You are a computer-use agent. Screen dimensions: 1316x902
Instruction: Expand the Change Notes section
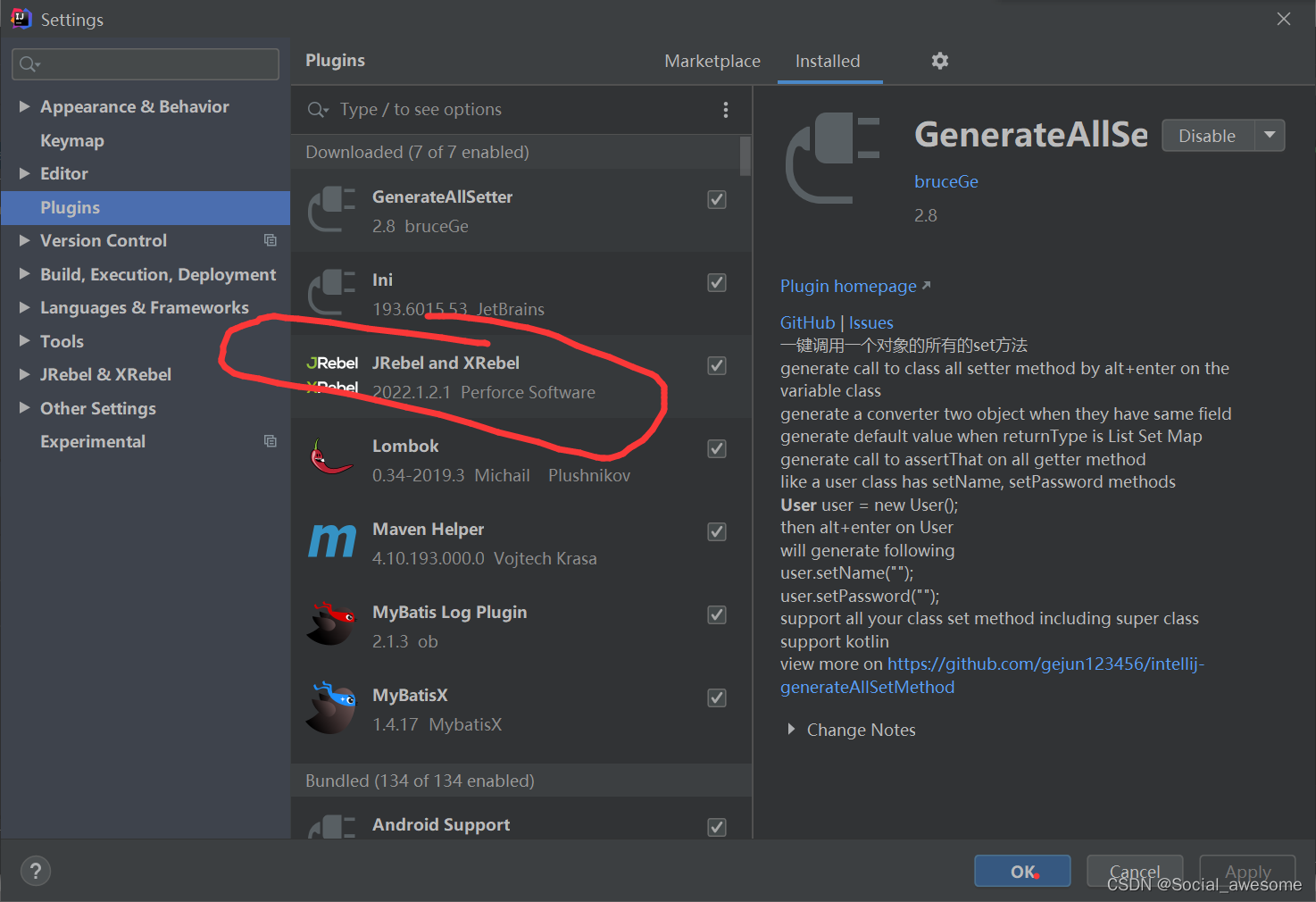pyautogui.click(x=791, y=730)
